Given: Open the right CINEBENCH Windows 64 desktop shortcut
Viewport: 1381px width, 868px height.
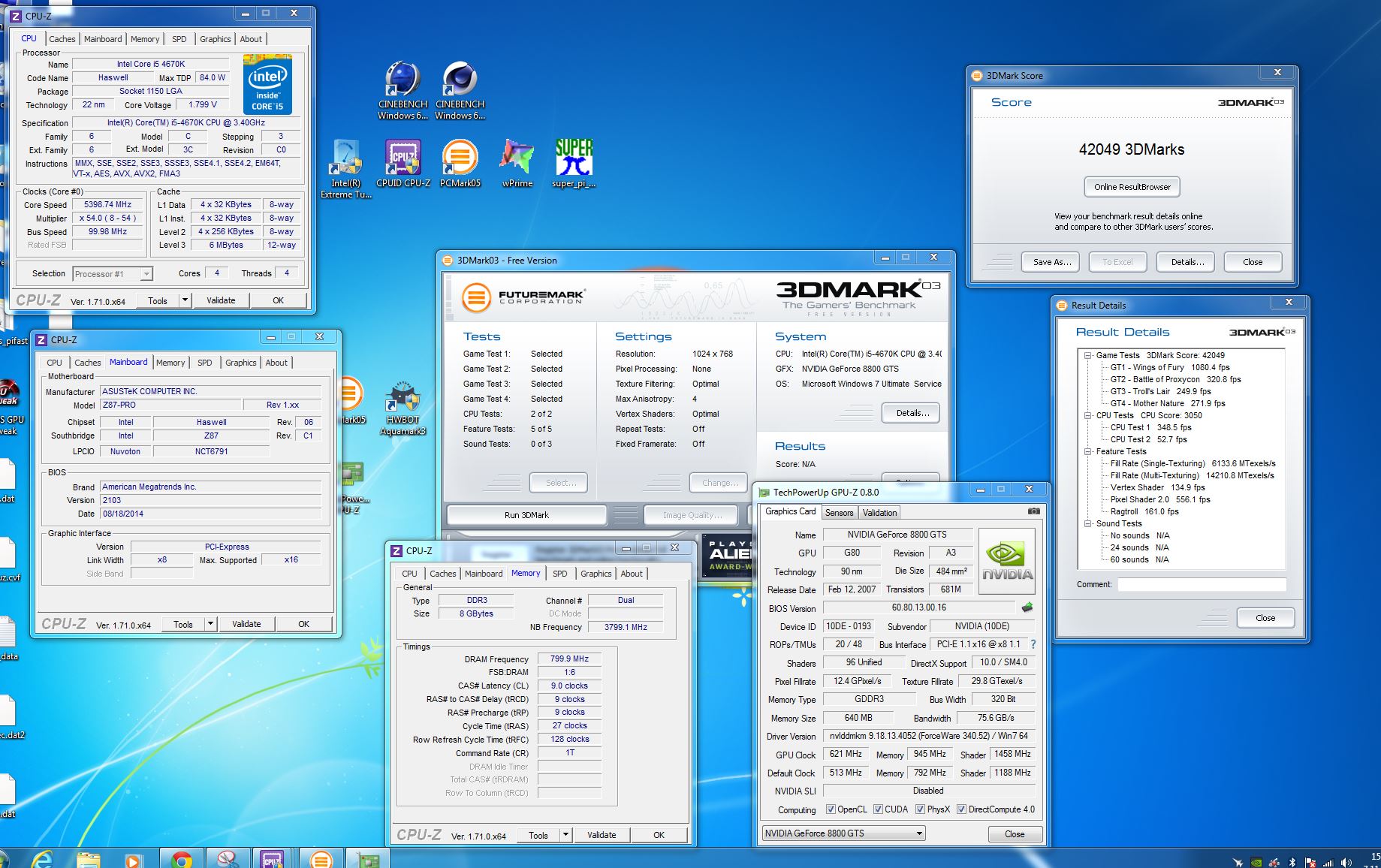Looking at the screenshot, I should tap(460, 90).
